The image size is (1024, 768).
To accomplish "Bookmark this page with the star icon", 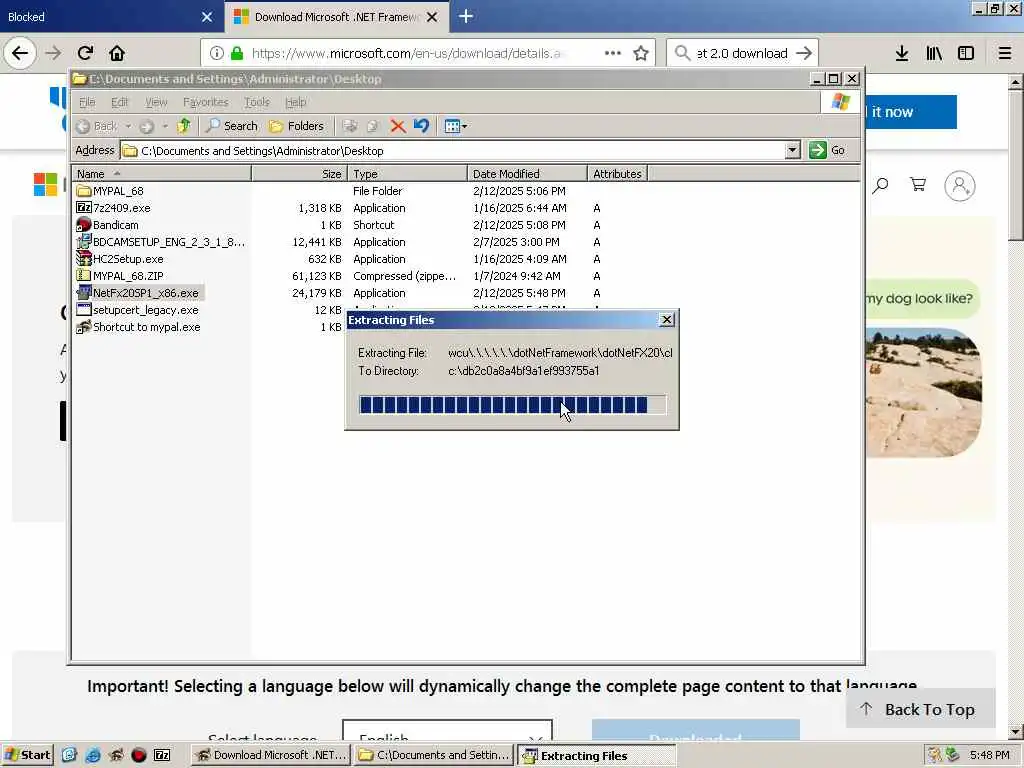I will [641, 53].
